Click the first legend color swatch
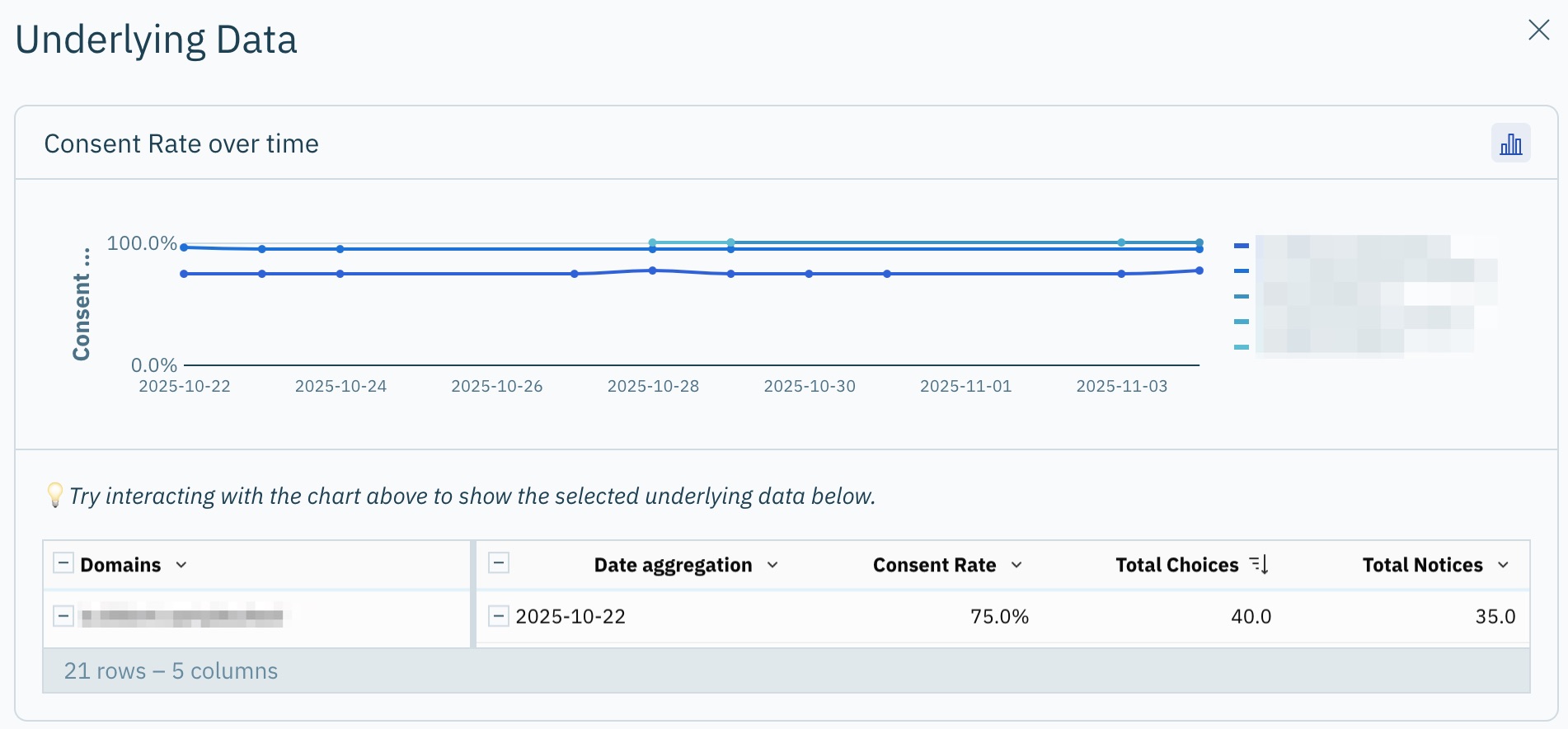Image resolution: width=1568 pixels, height=729 pixels. coord(1242,246)
